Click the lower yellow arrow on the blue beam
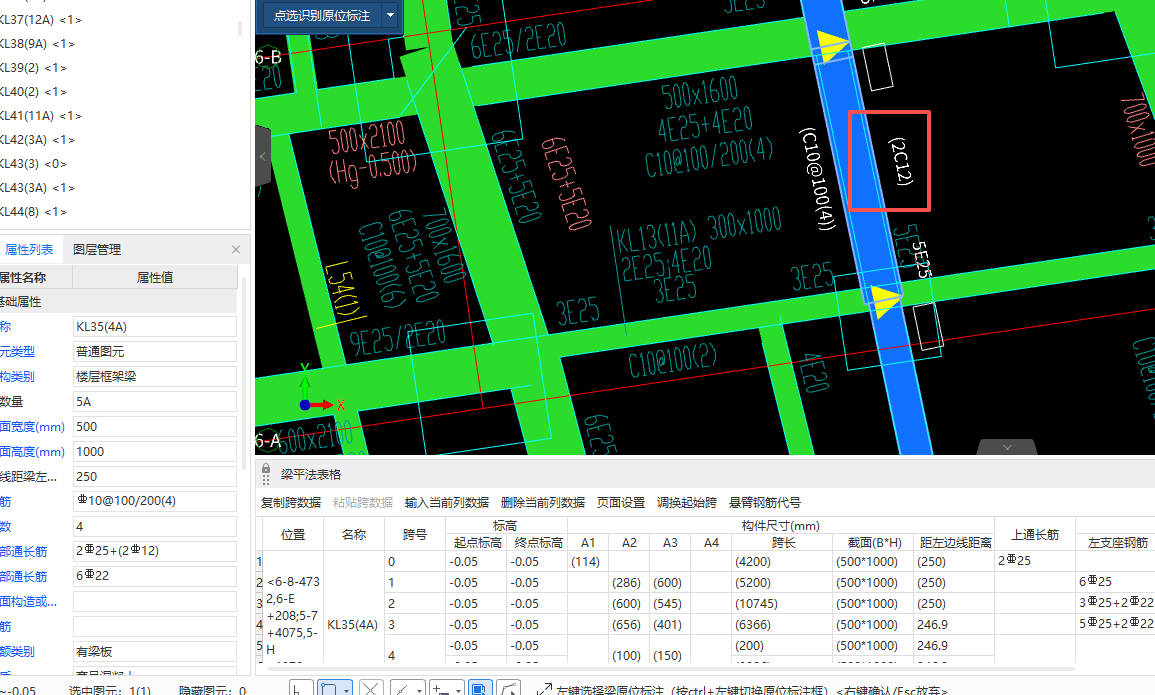Viewport: 1155px width, 695px height. click(x=884, y=301)
